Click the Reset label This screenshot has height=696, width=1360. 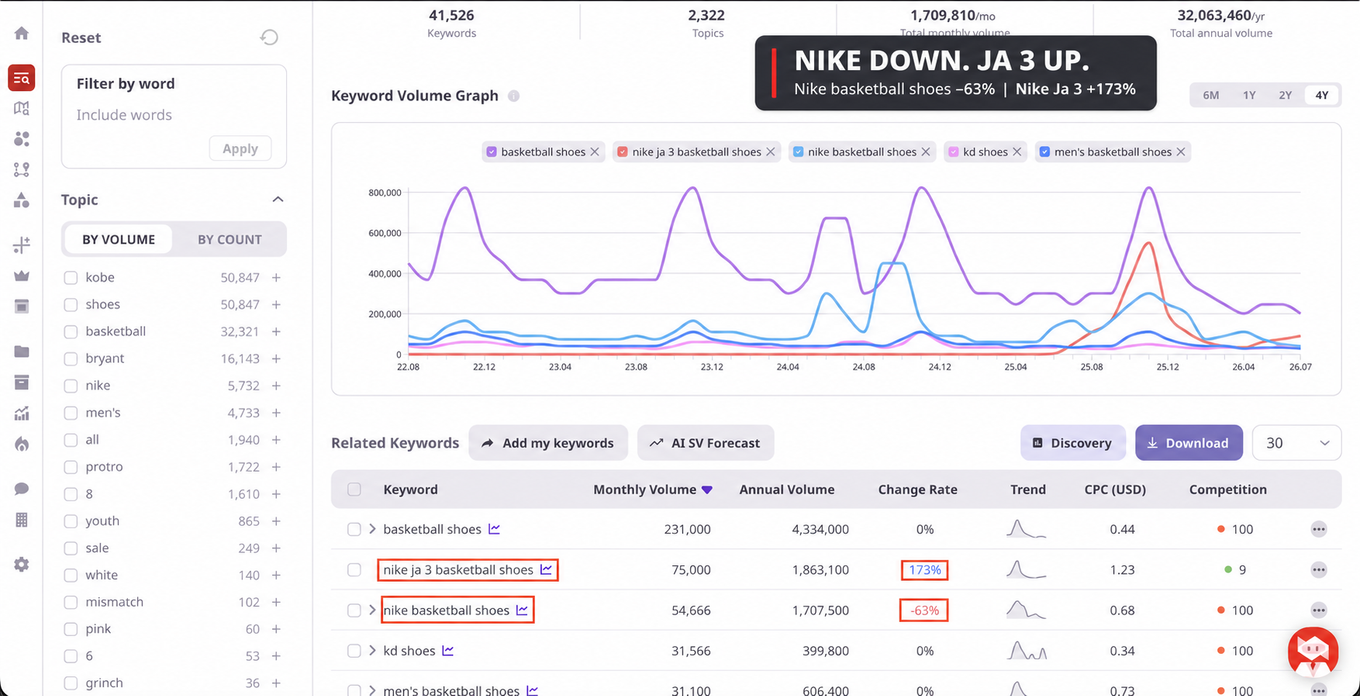(x=81, y=37)
